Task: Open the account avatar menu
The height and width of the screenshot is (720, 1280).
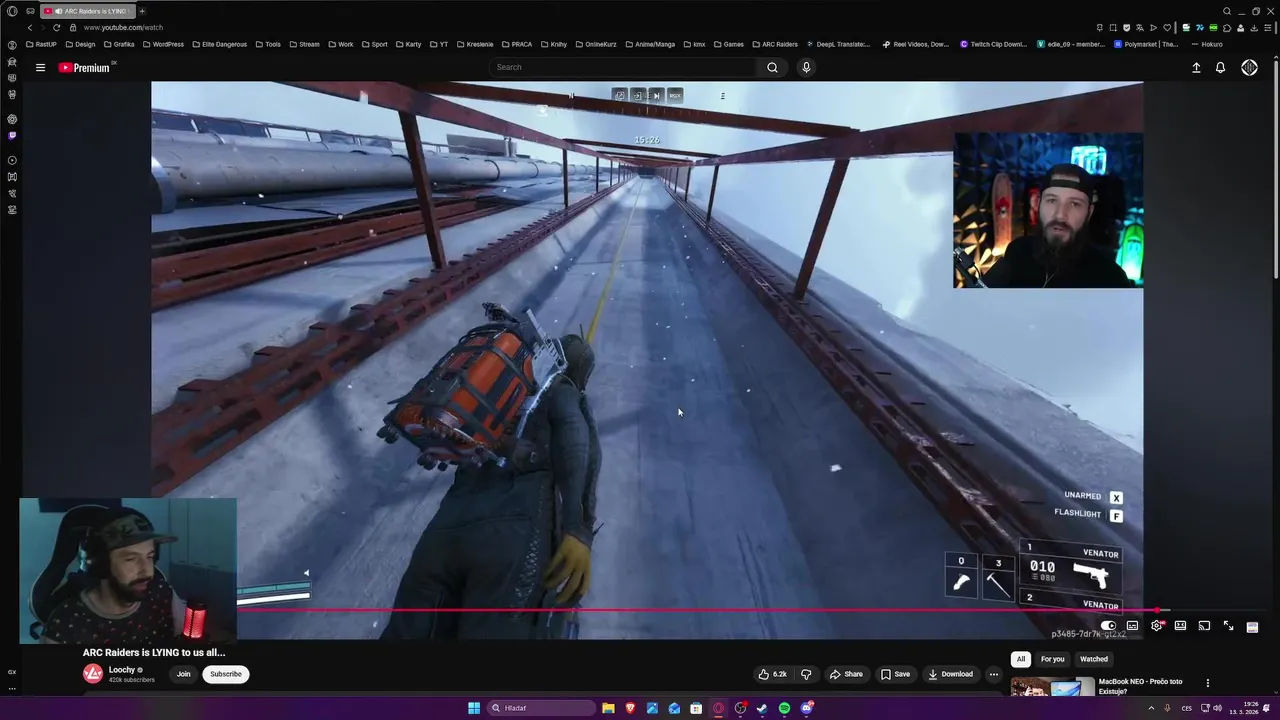Action: [x=1249, y=68]
